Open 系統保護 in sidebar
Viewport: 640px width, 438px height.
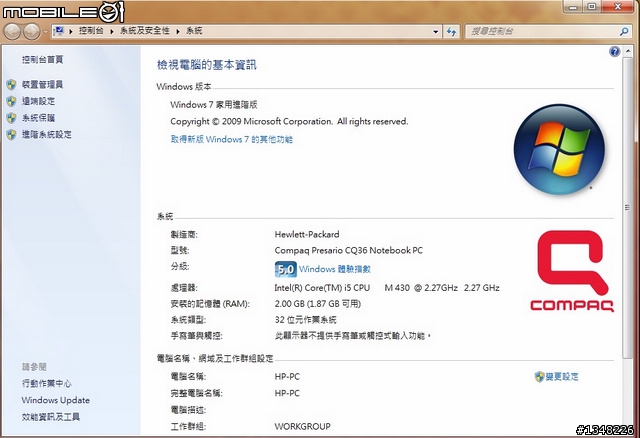(x=38, y=118)
